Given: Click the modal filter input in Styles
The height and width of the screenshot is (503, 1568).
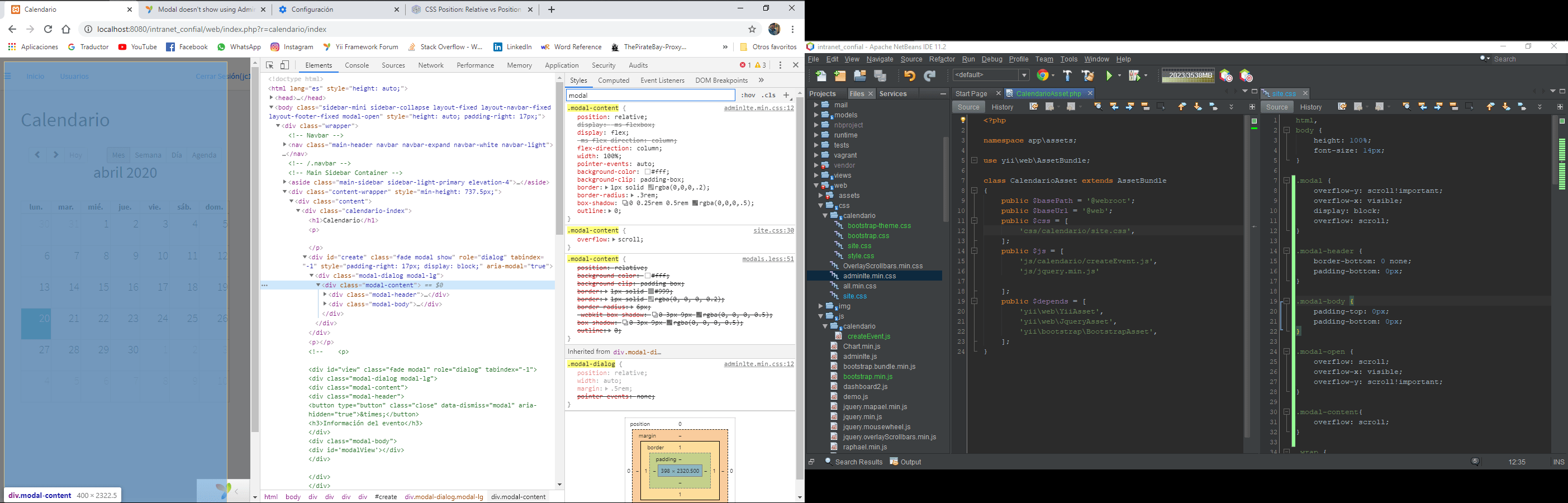Looking at the screenshot, I should pos(650,95).
